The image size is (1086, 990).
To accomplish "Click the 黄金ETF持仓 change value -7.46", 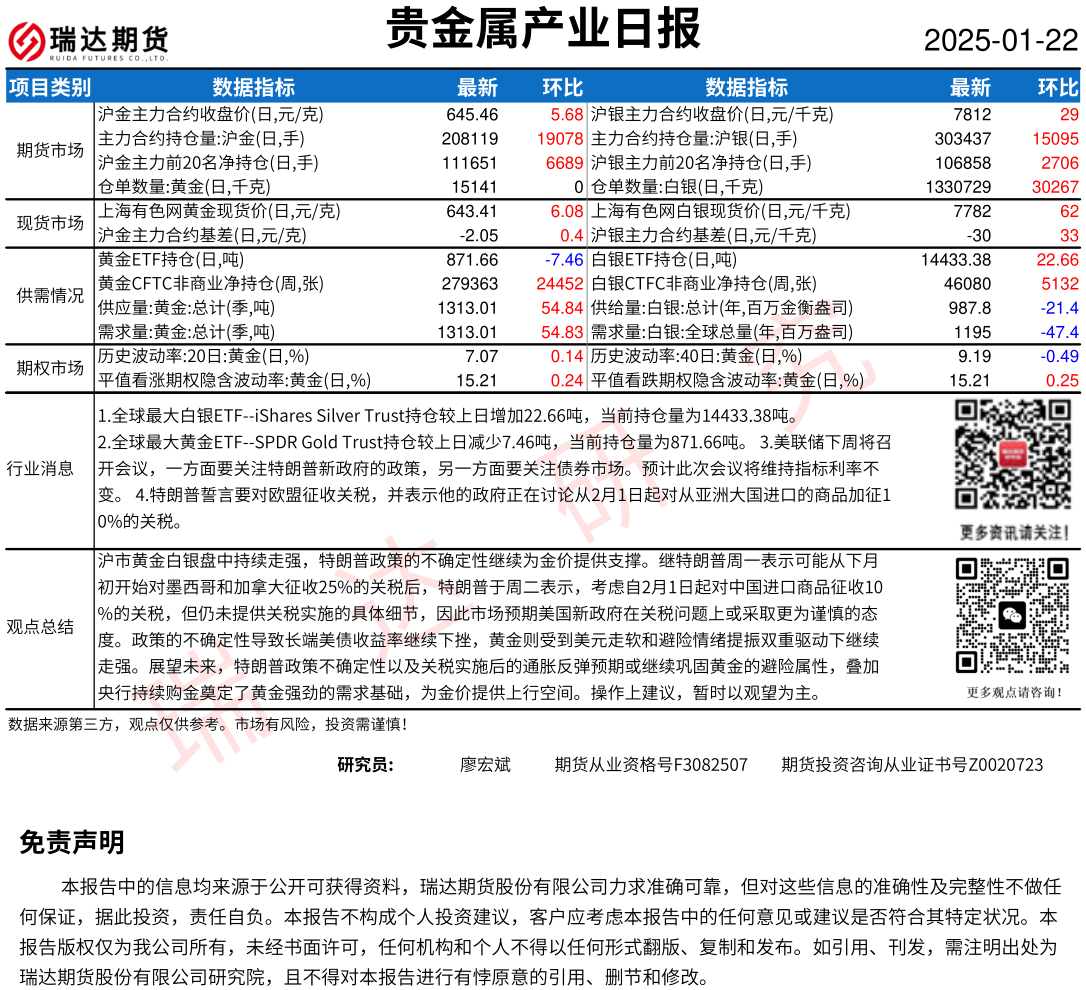I will (x=563, y=260).
